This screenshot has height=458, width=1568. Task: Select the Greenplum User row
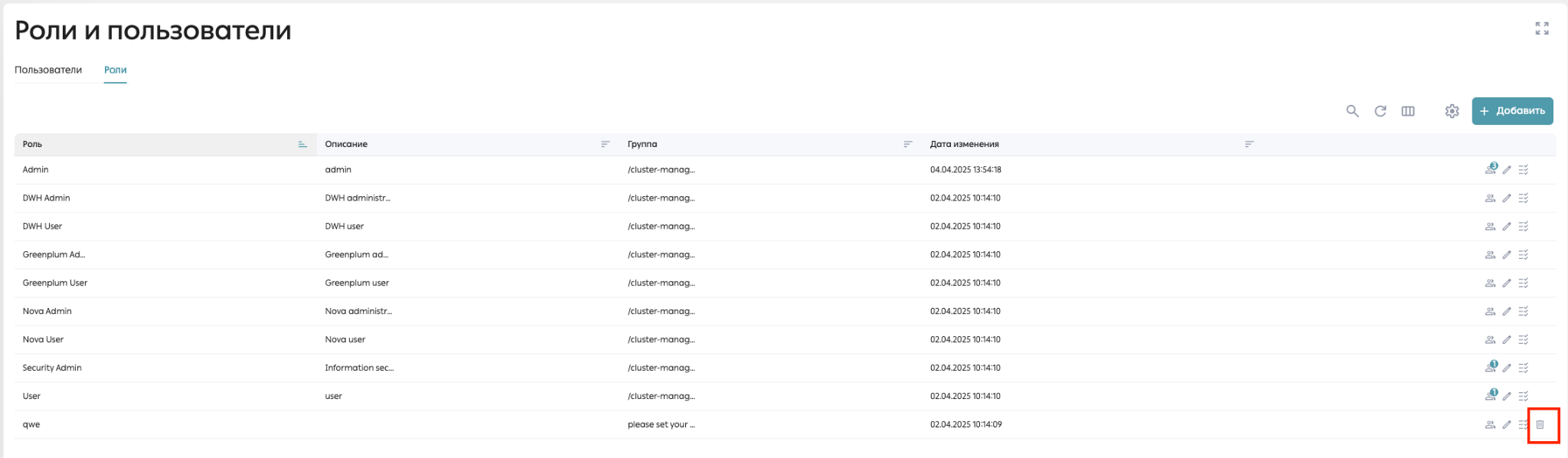pos(785,283)
